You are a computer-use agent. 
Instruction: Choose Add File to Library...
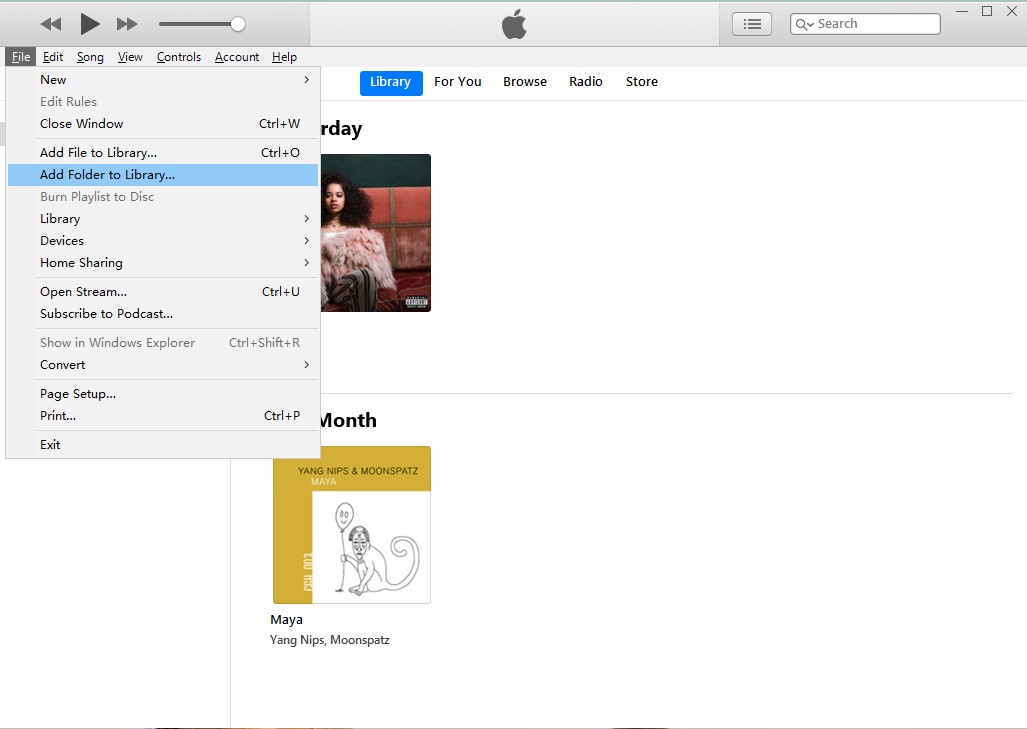(163, 153)
